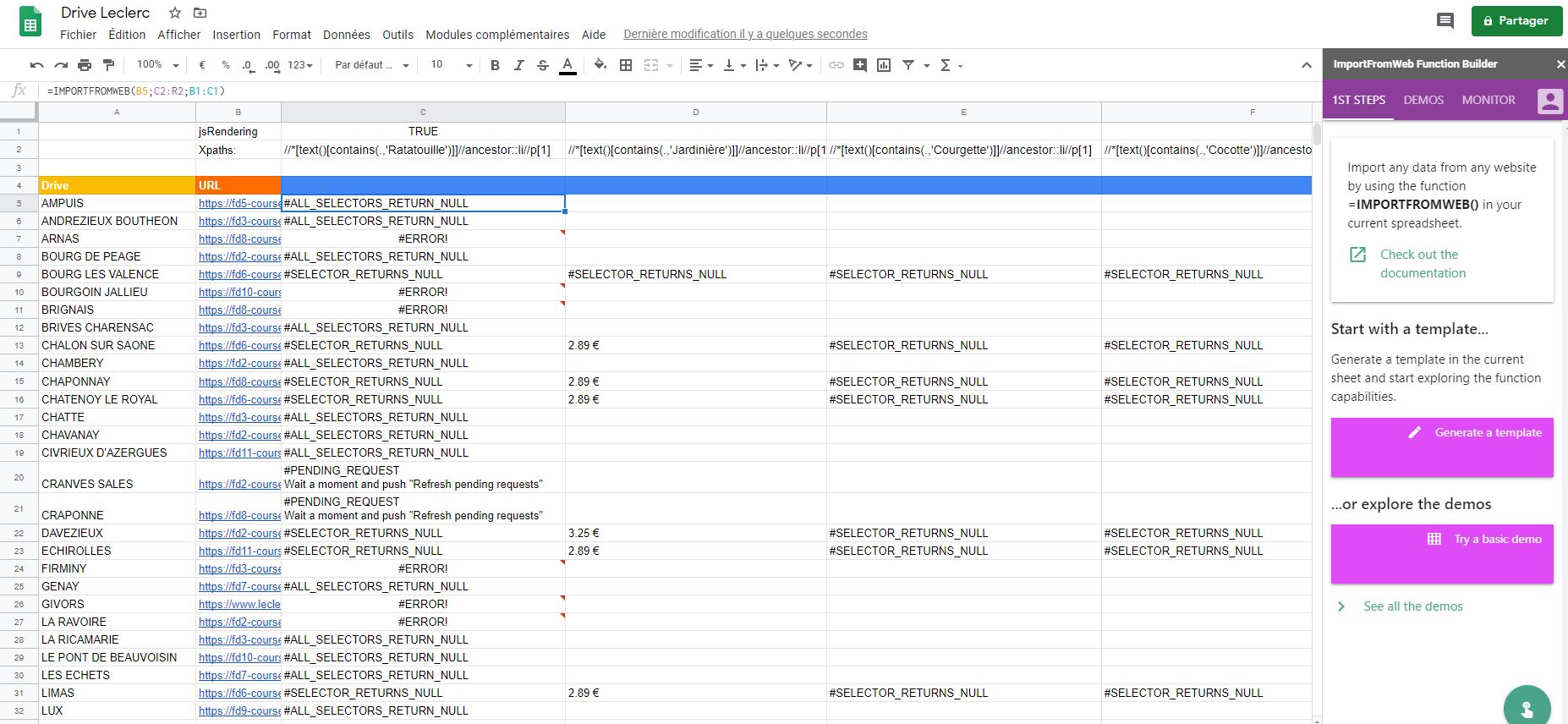
Task: Open account profile icon in sidebar
Action: (1549, 101)
